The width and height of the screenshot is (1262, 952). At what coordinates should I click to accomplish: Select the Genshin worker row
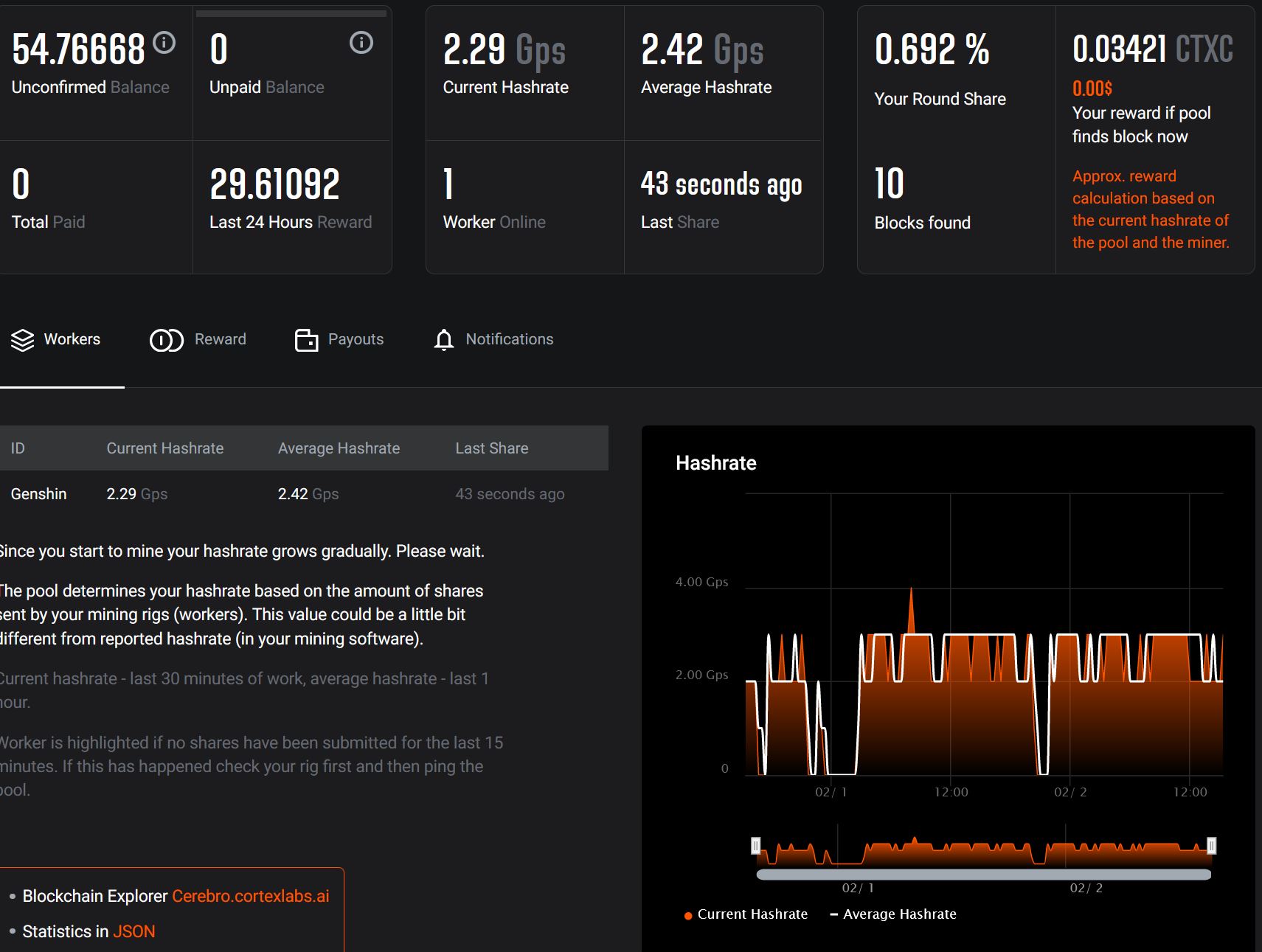pos(38,494)
